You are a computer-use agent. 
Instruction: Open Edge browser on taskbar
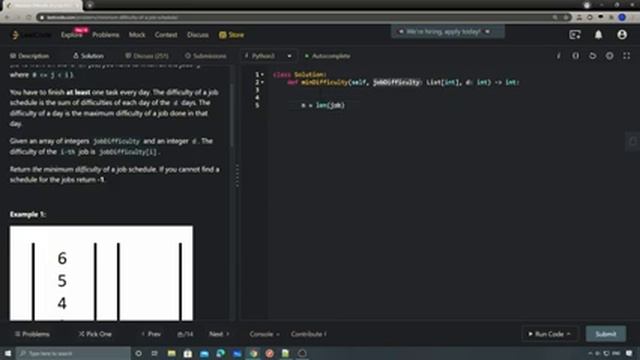tap(221, 353)
